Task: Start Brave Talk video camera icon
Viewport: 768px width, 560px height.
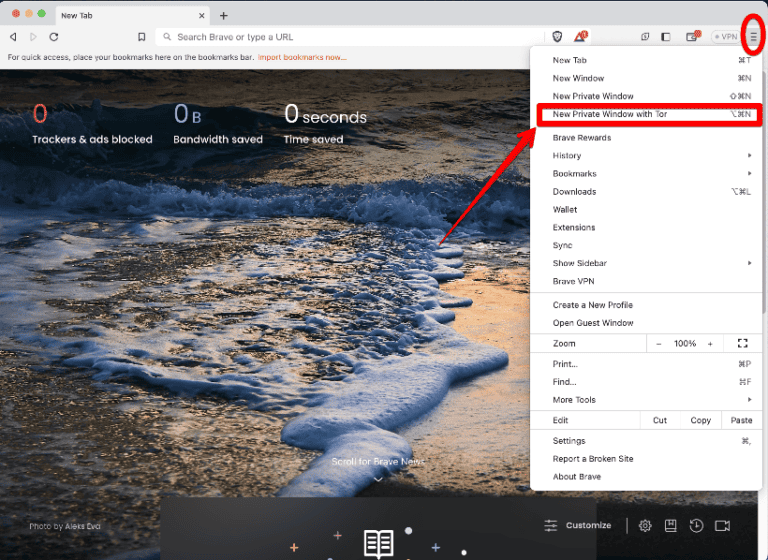Action: point(722,526)
